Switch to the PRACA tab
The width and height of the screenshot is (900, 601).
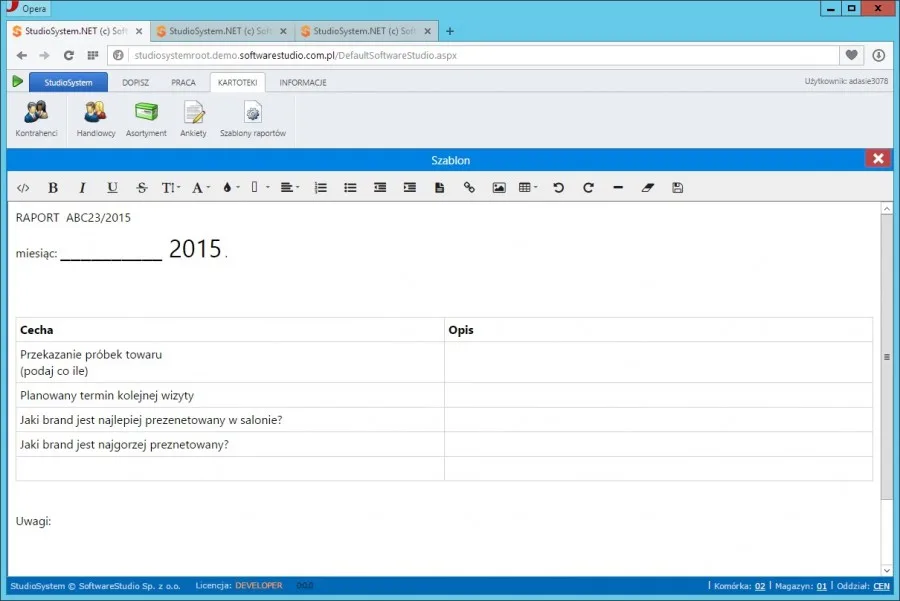point(184,83)
